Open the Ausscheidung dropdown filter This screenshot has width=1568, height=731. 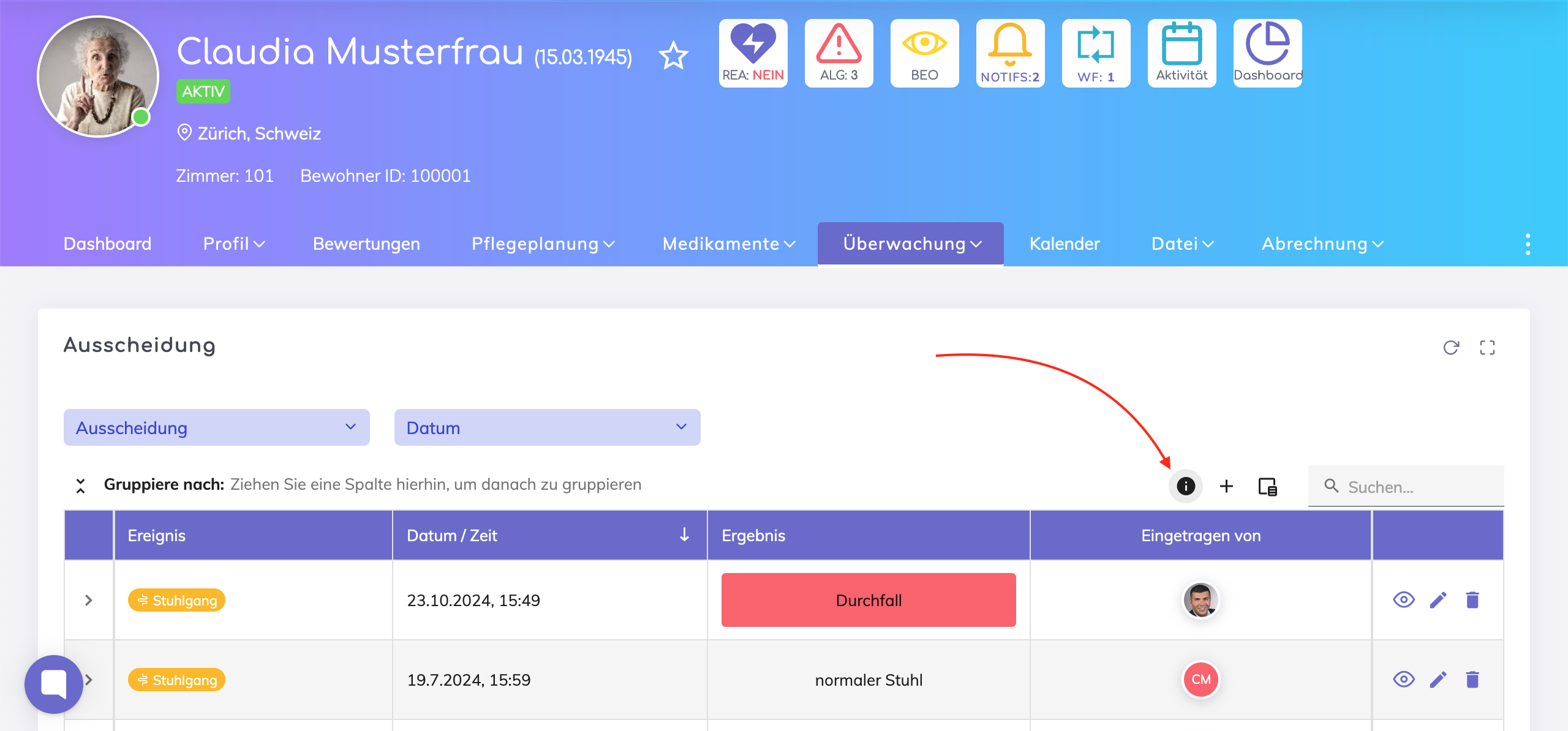[x=217, y=427]
